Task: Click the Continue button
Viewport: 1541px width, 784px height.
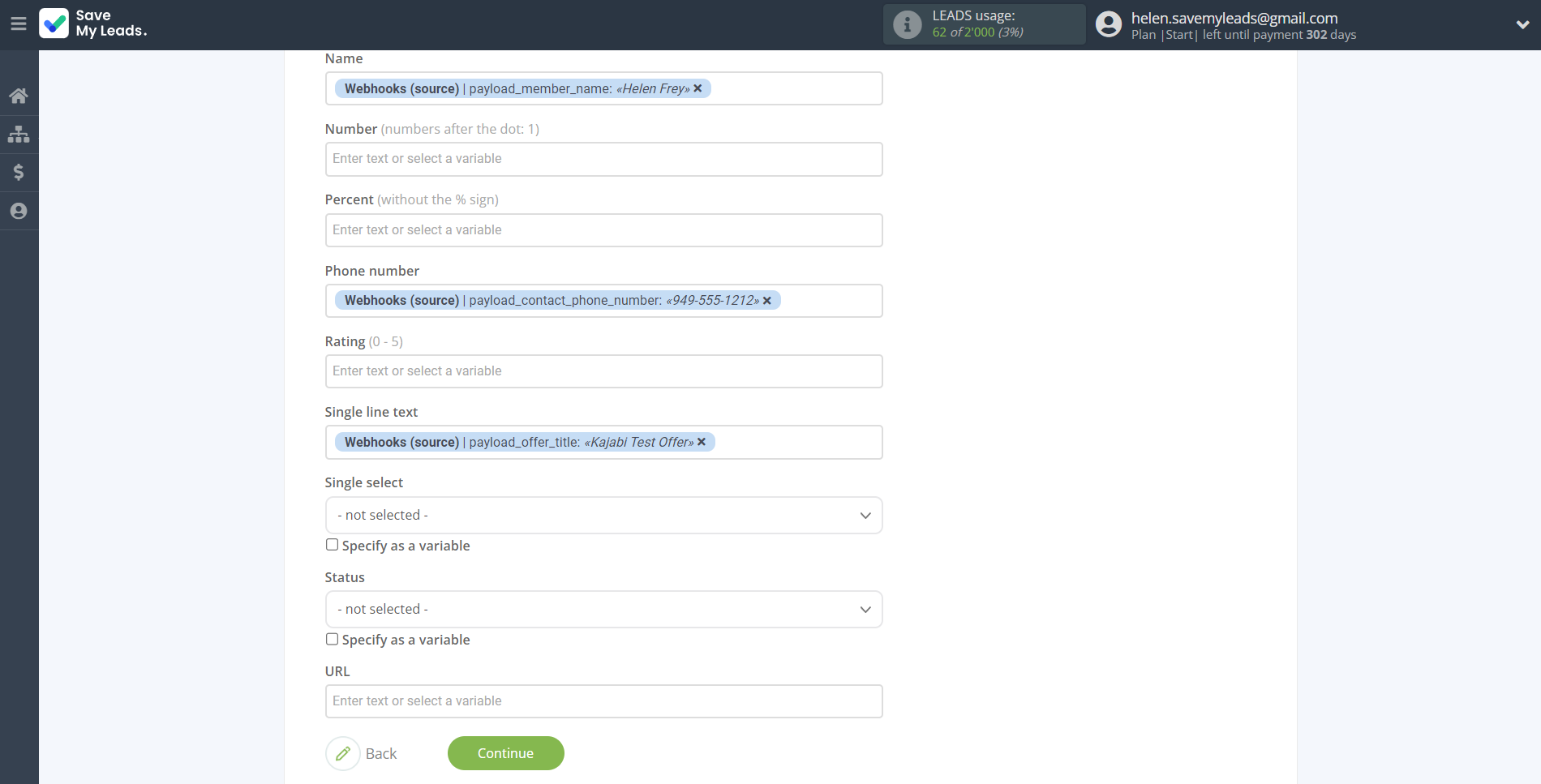Action: (506, 753)
